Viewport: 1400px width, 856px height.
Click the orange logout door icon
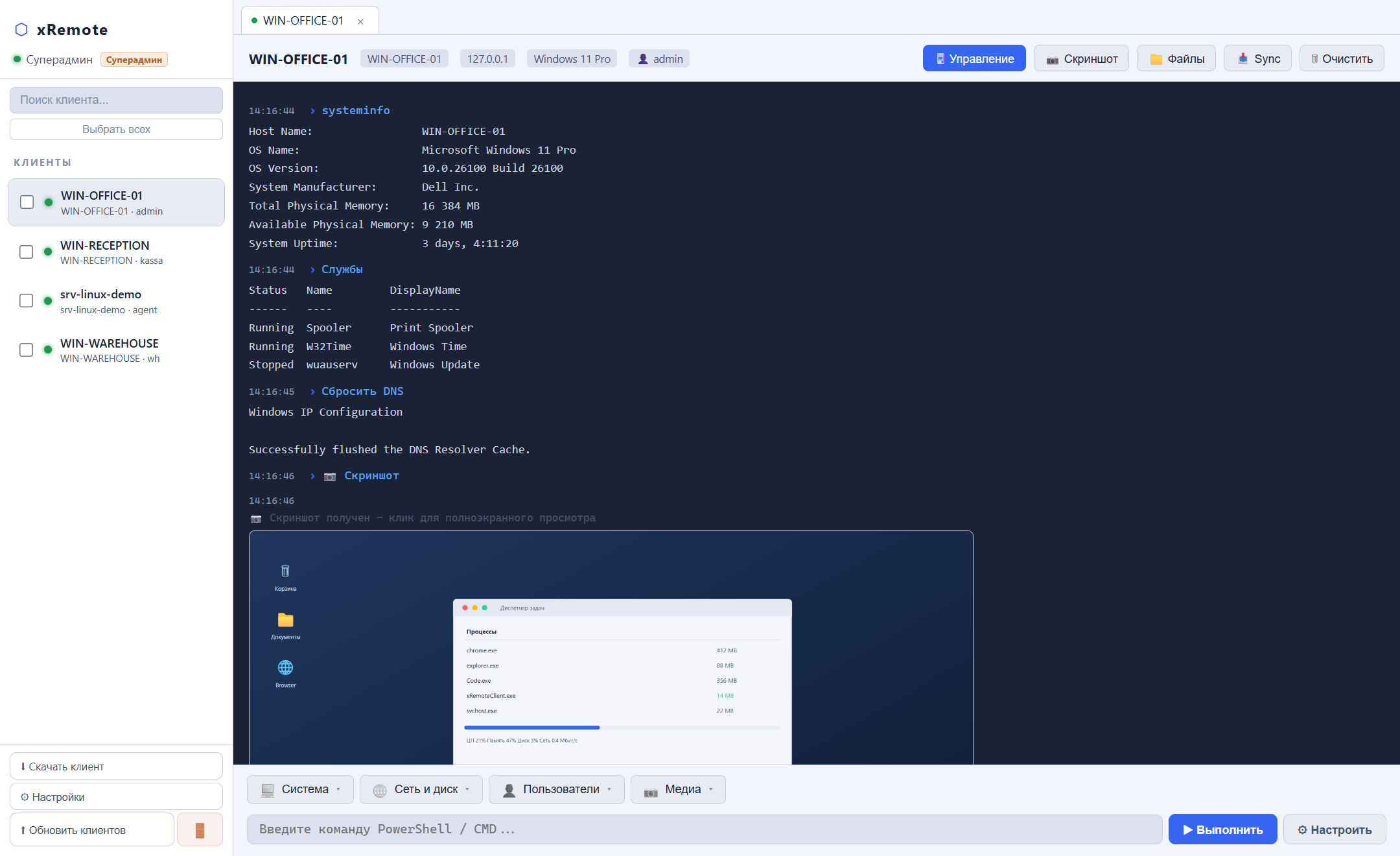200,830
